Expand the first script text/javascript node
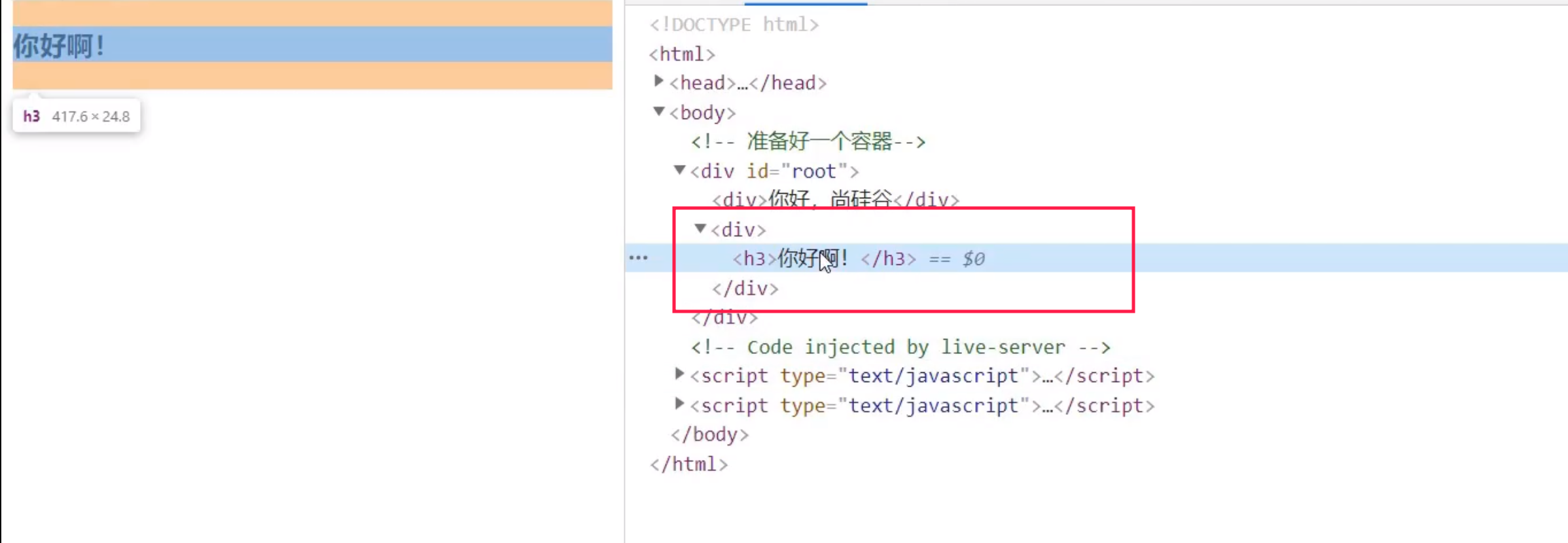 (x=679, y=374)
